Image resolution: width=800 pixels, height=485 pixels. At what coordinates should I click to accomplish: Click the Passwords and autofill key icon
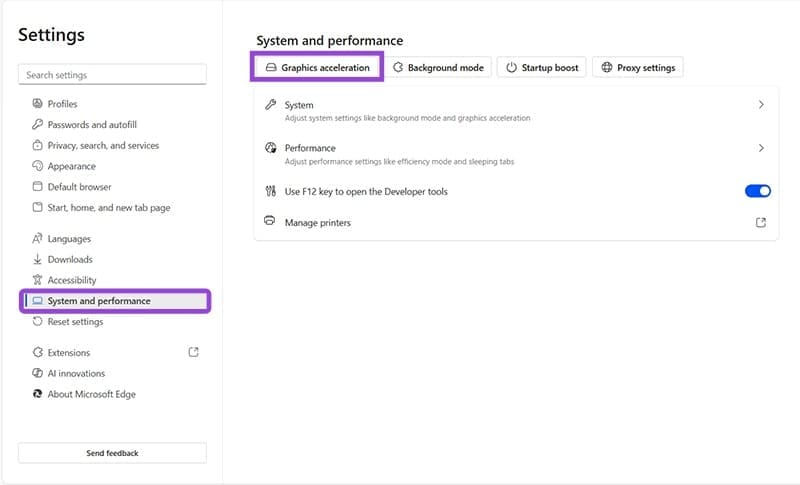(x=38, y=125)
